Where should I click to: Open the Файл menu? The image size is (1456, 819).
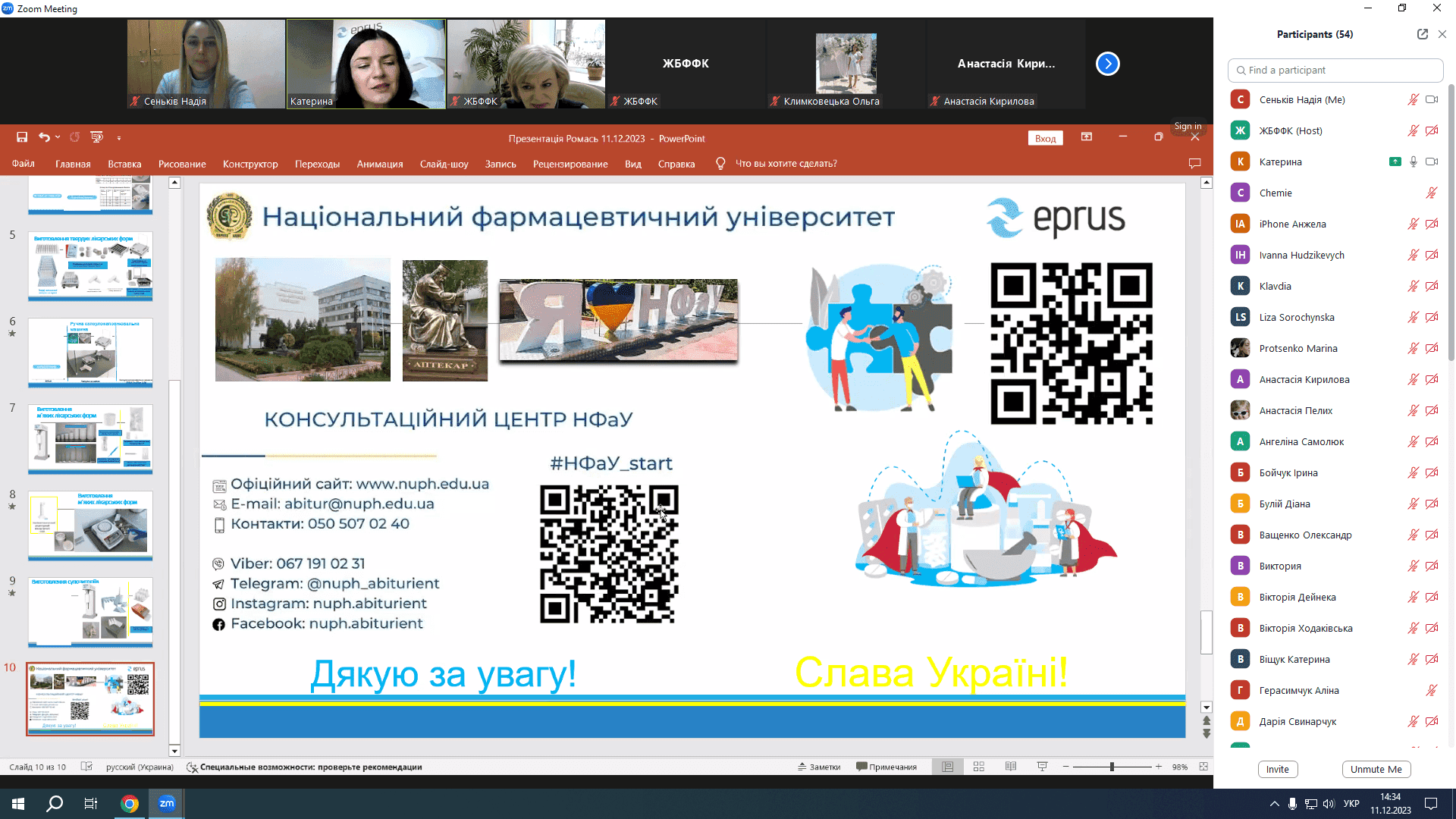tap(24, 164)
